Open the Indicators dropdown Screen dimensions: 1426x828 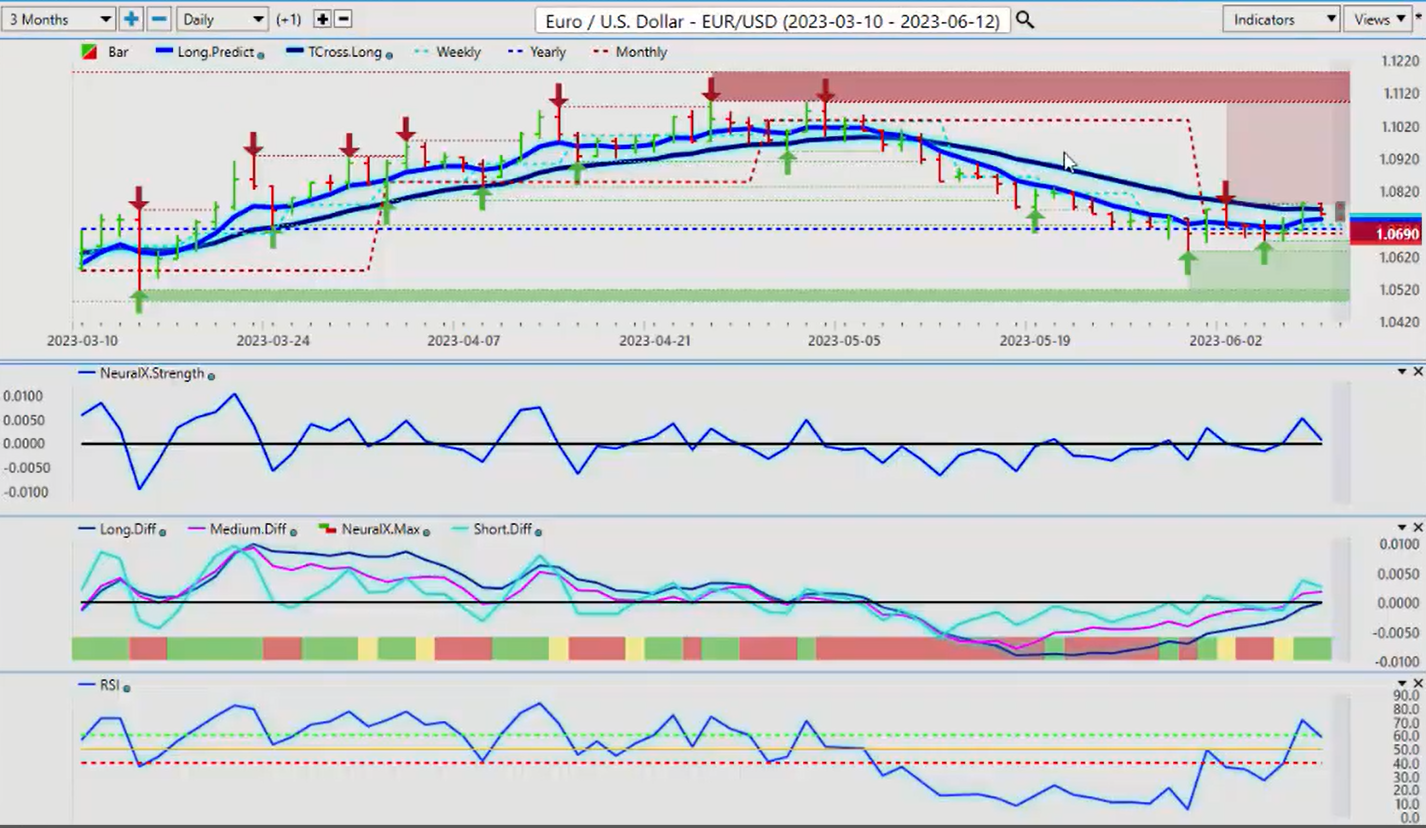click(1281, 19)
